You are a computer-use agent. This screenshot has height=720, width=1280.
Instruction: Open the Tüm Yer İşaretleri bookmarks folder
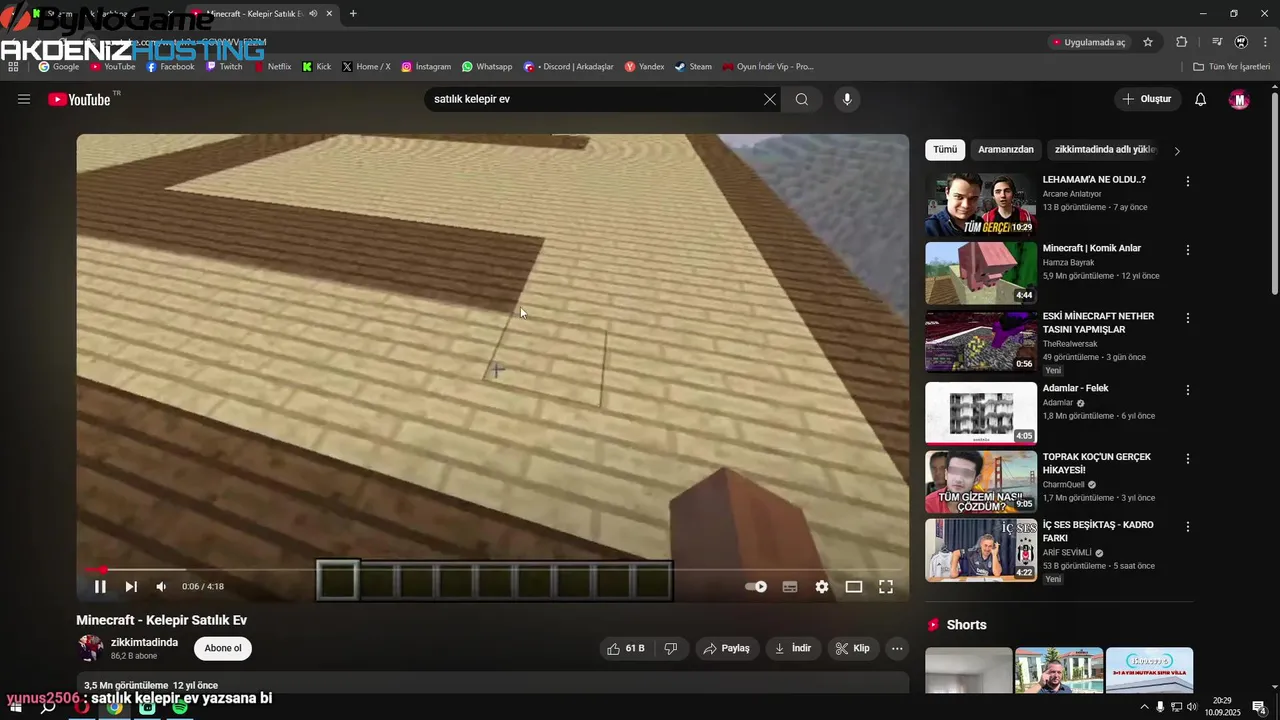tap(1231, 67)
